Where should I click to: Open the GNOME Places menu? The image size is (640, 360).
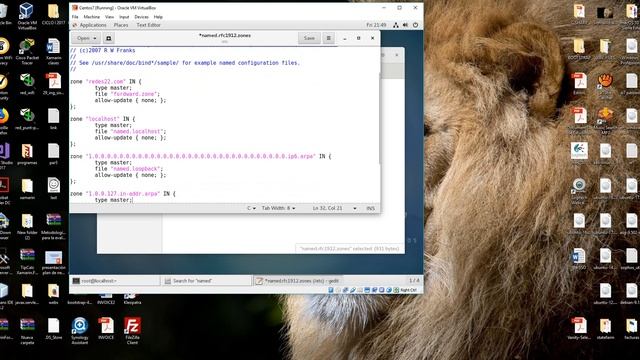[x=121, y=25]
